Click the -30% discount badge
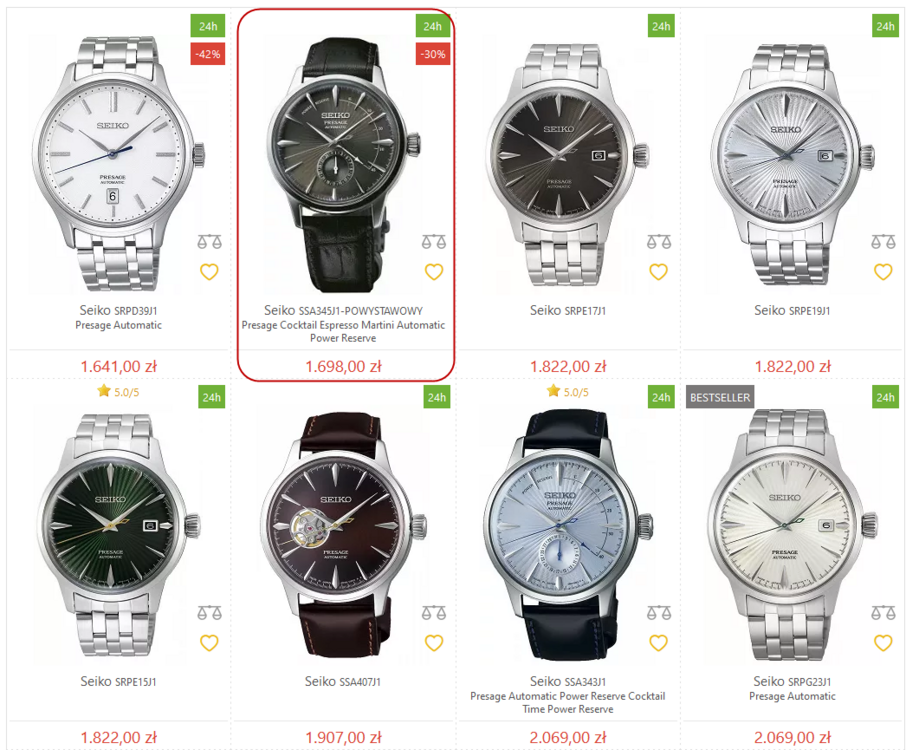906x750 pixels. [x=433, y=54]
